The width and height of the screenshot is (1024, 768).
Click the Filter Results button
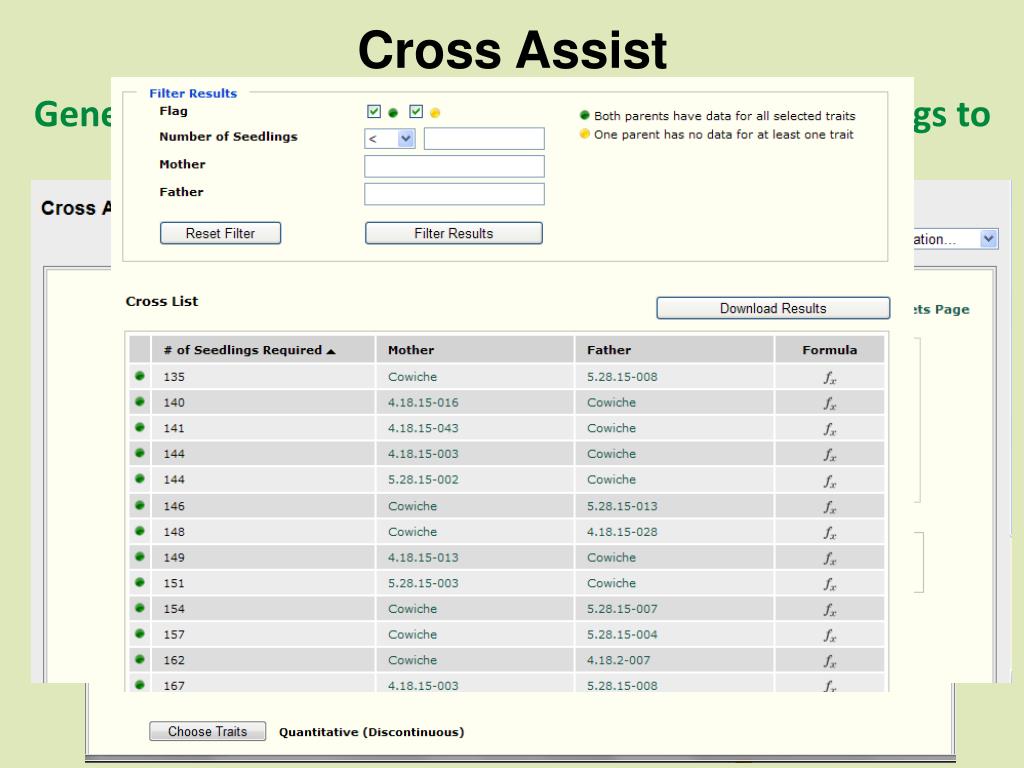click(453, 233)
